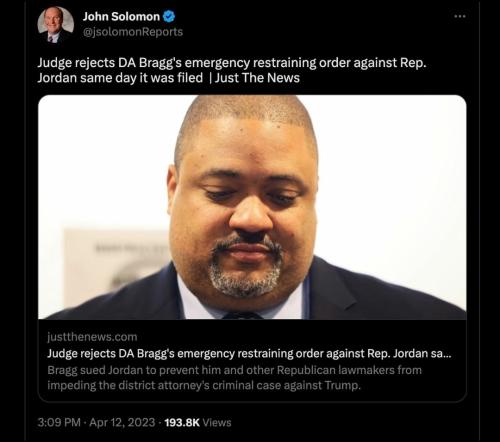Visit the justthenews.com domain link
Image resolution: width=500 pixels, height=442 pixels.
[92, 337]
